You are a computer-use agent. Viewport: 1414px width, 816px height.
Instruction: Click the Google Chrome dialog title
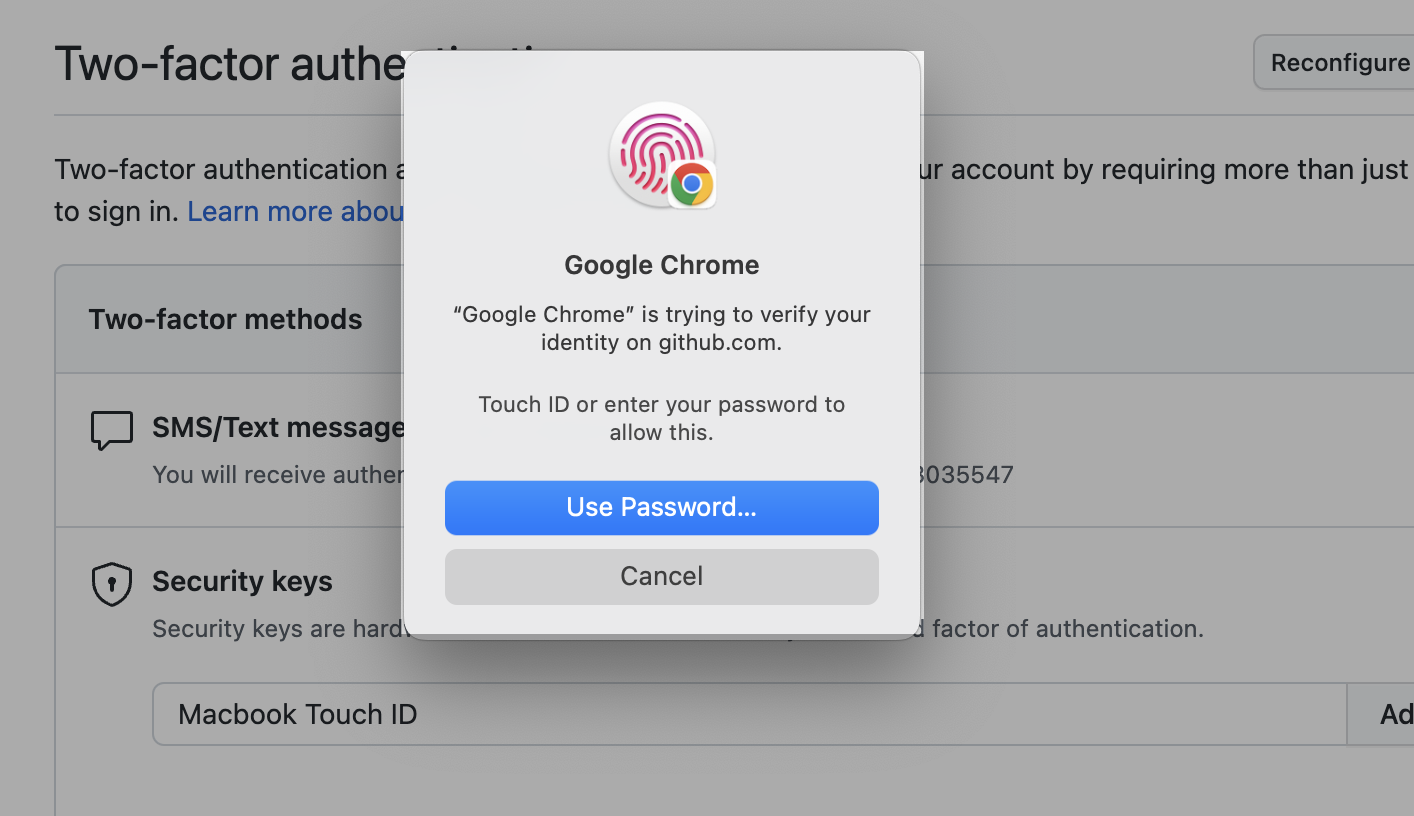[x=661, y=265]
